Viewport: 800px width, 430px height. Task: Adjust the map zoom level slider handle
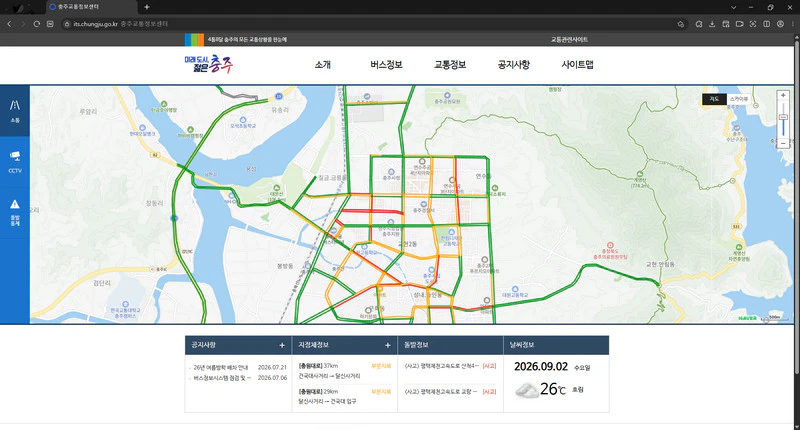click(783, 117)
